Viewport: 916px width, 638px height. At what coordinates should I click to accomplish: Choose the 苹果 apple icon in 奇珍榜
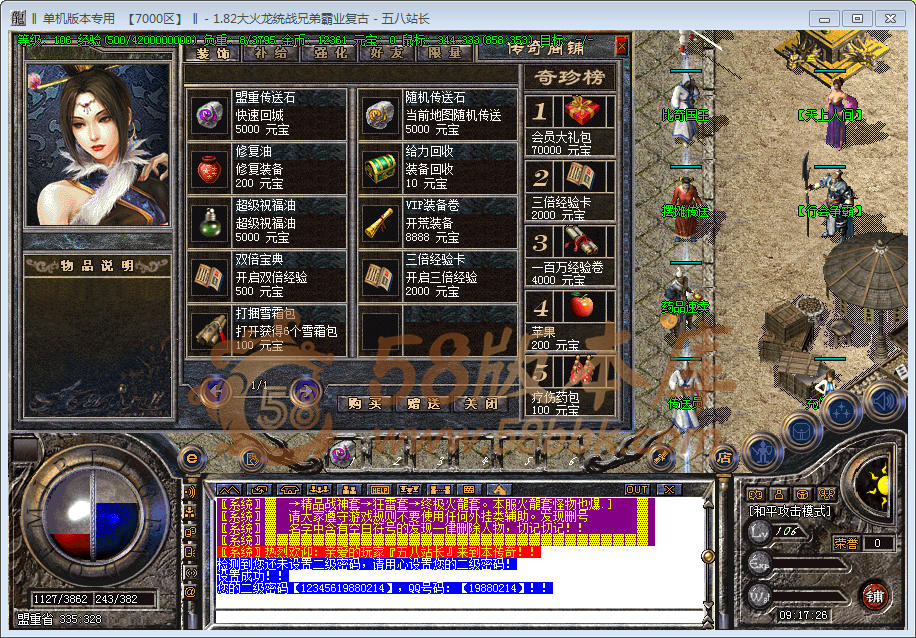coord(581,306)
